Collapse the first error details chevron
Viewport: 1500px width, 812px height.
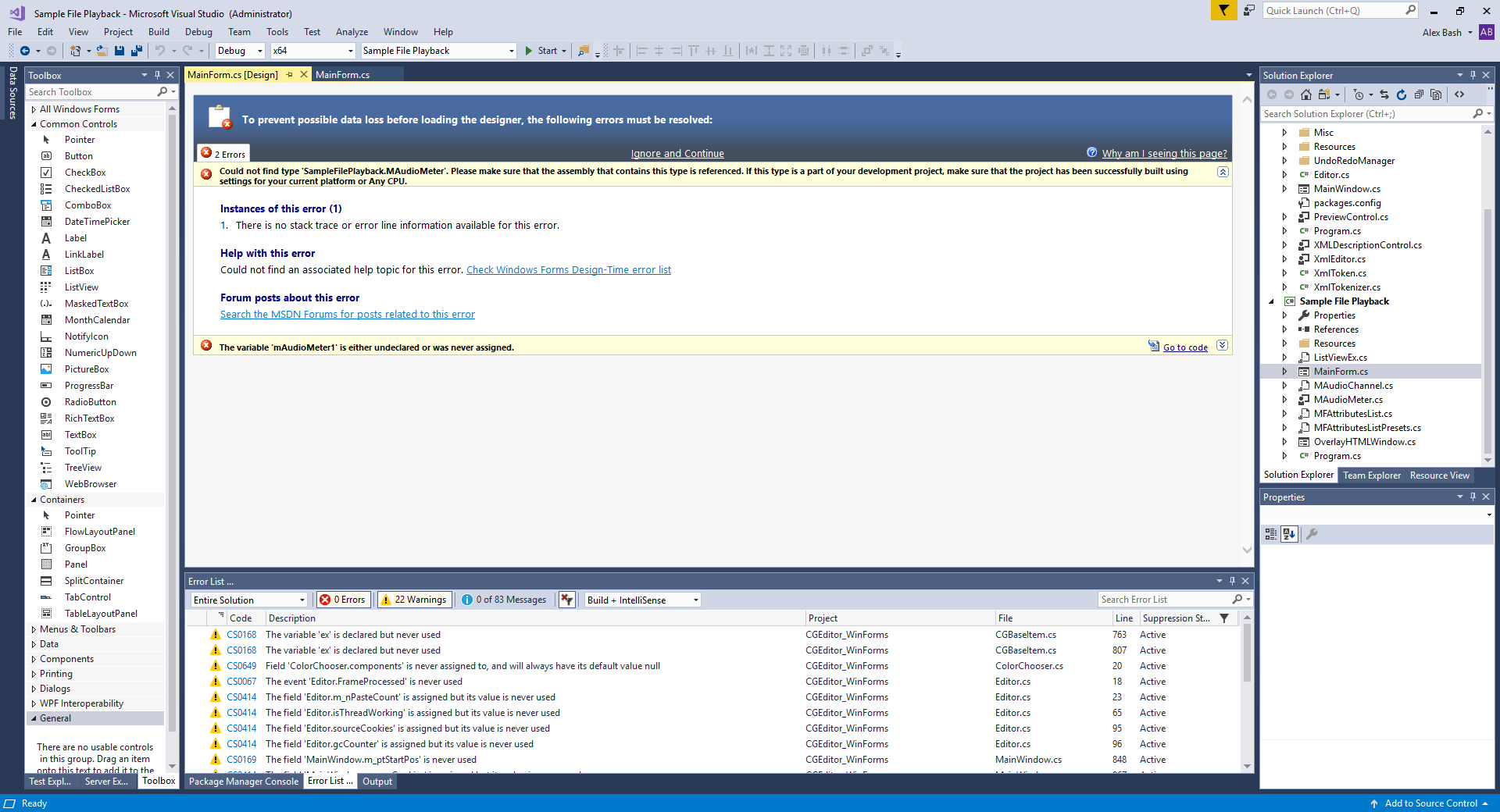(1223, 172)
